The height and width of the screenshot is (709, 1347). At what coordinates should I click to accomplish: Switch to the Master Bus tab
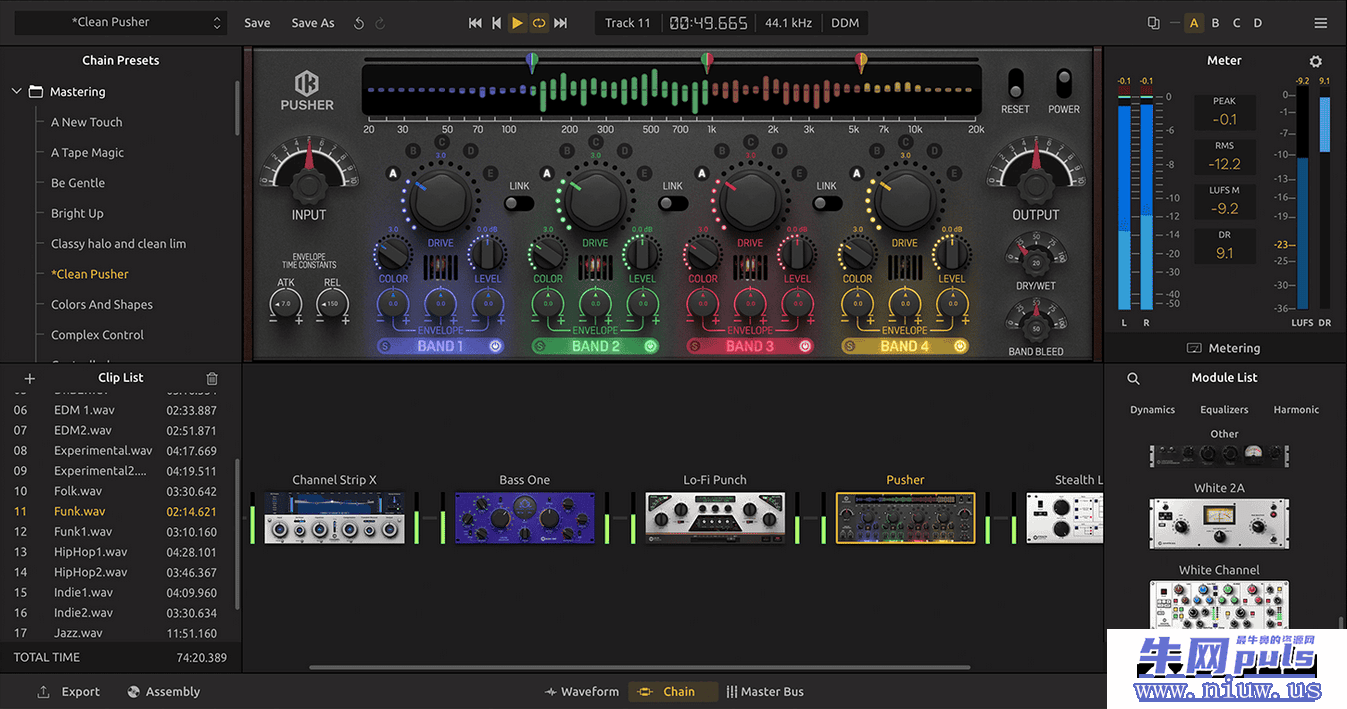(x=765, y=692)
